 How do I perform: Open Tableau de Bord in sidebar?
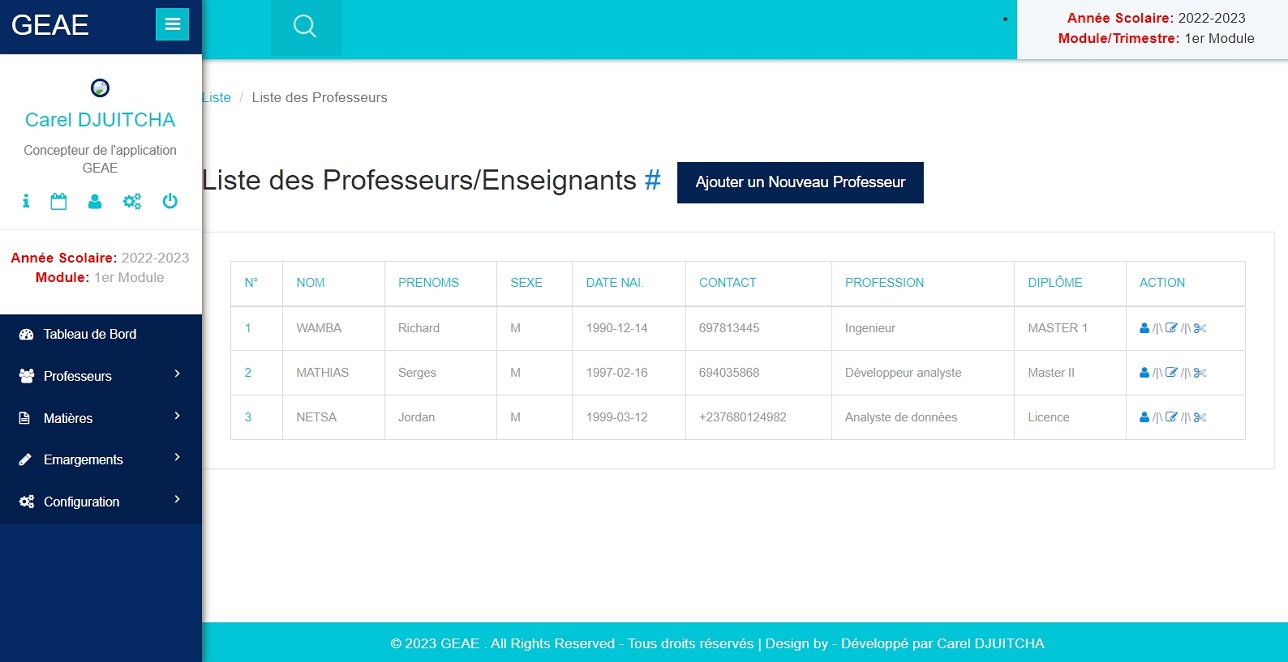(90, 334)
